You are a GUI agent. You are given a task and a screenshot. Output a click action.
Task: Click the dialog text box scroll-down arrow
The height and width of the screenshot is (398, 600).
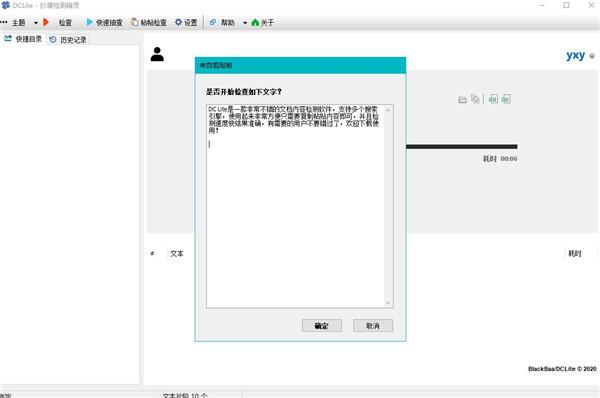(x=388, y=303)
